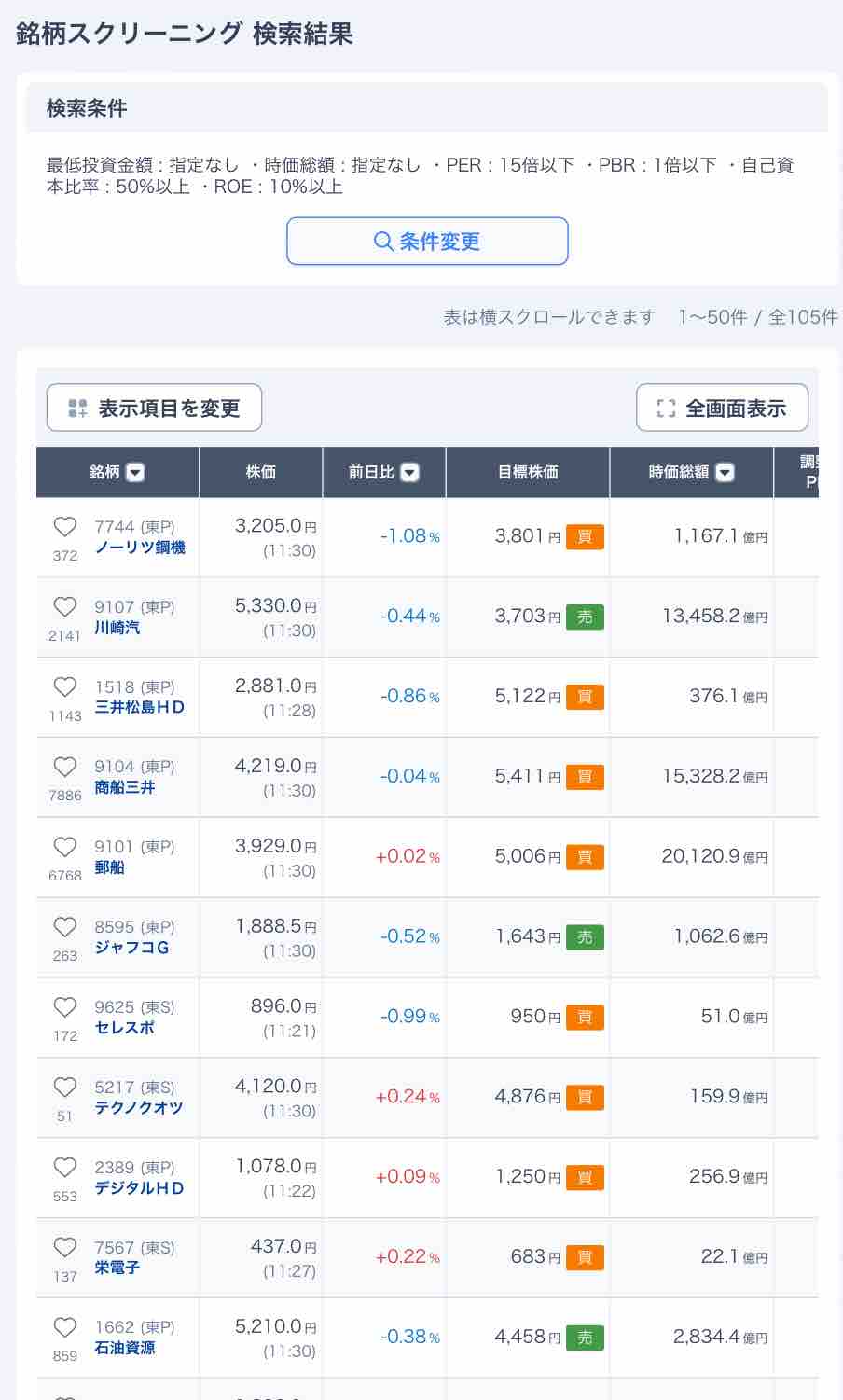Open the ノーリツ鋼機 stock link
Viewport: 843px width, 1400px height.
[x=140, y=548]
